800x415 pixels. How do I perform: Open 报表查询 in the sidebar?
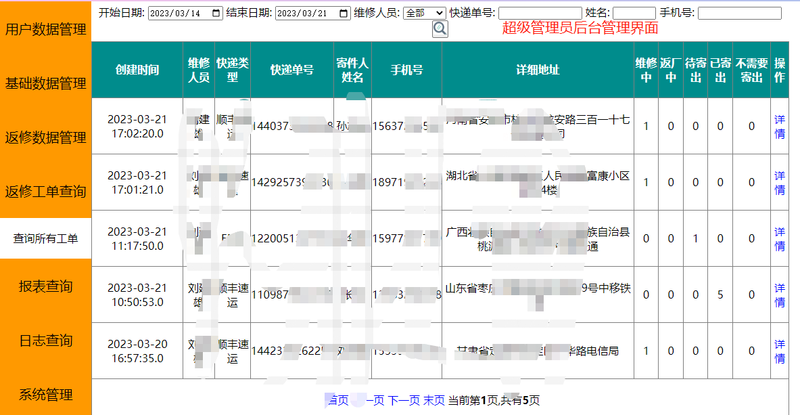(45, 286)
